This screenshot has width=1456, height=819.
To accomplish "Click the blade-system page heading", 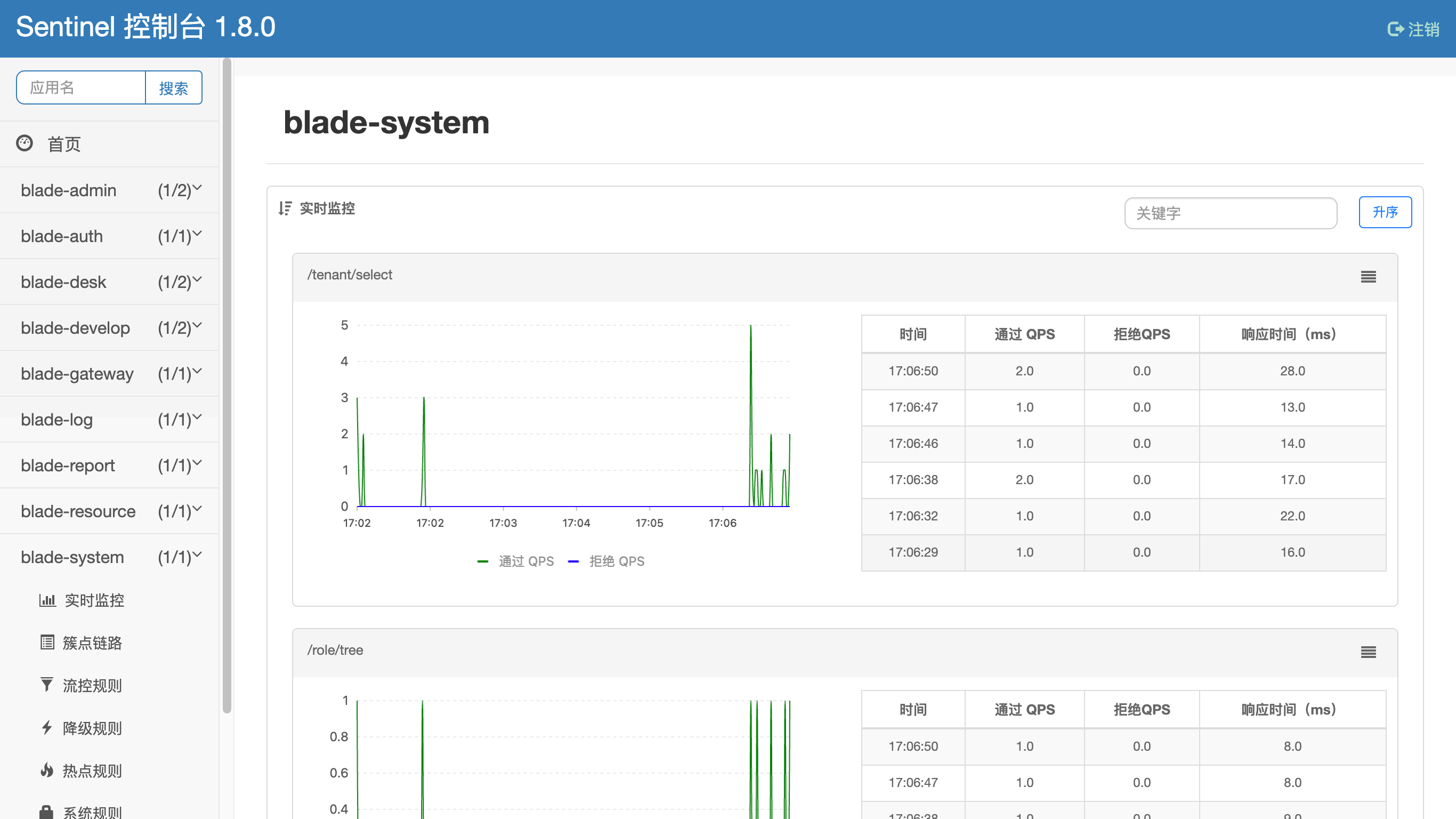I will click(x=386, y=122).
